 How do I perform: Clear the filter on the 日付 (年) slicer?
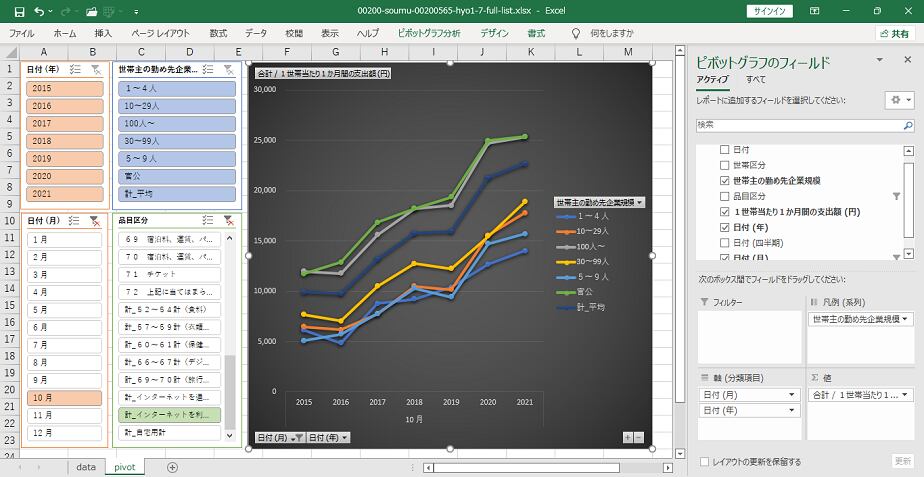pyautogui.click(x=96, y=70)
